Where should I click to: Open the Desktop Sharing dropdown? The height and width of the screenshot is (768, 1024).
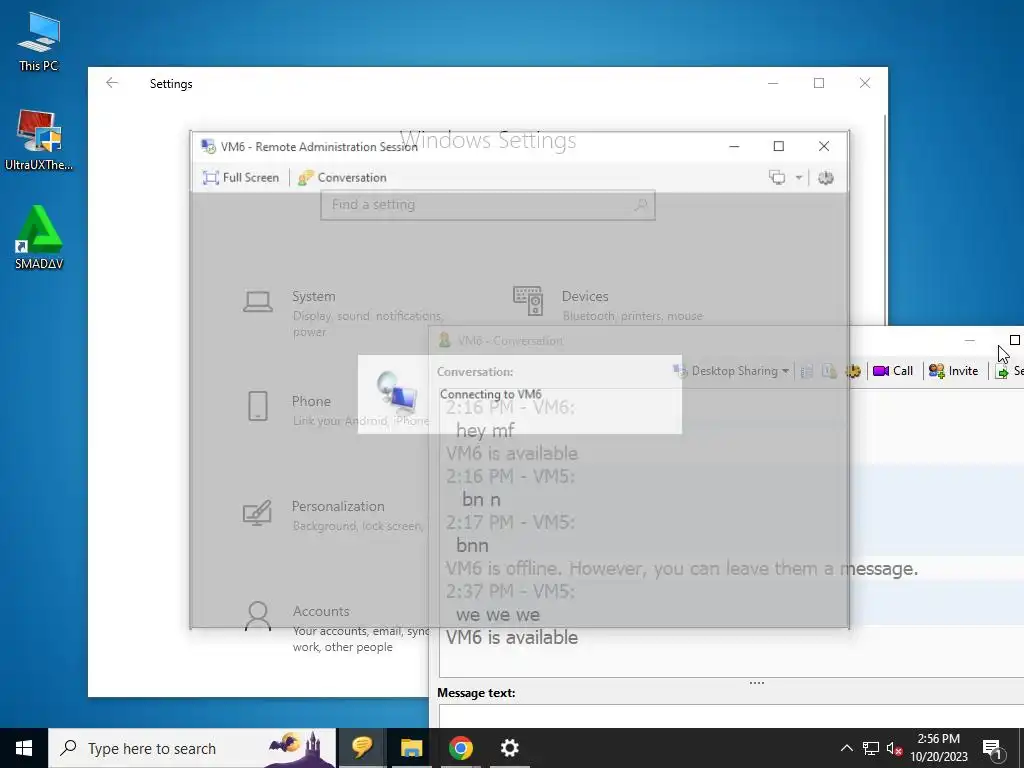tap(731, 371)
